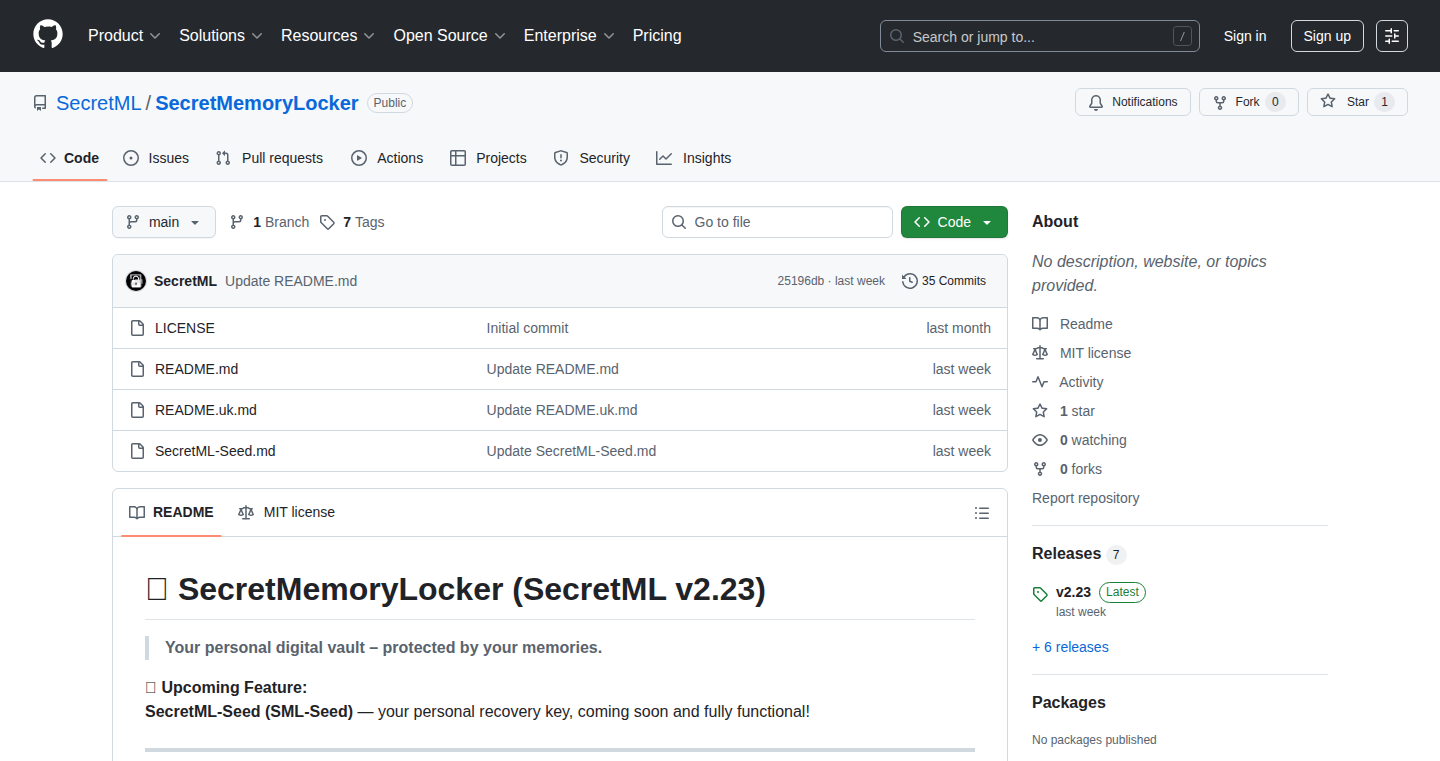Open the SecretMemoryLocker repository link
The width and height of the screenshot is (1440, 761).
pyautogui.click(x=257, y=103)
